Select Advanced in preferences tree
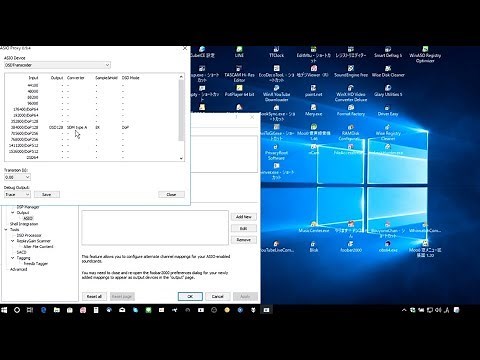This screenshot has width=480, height=360. tap(18, 269)
